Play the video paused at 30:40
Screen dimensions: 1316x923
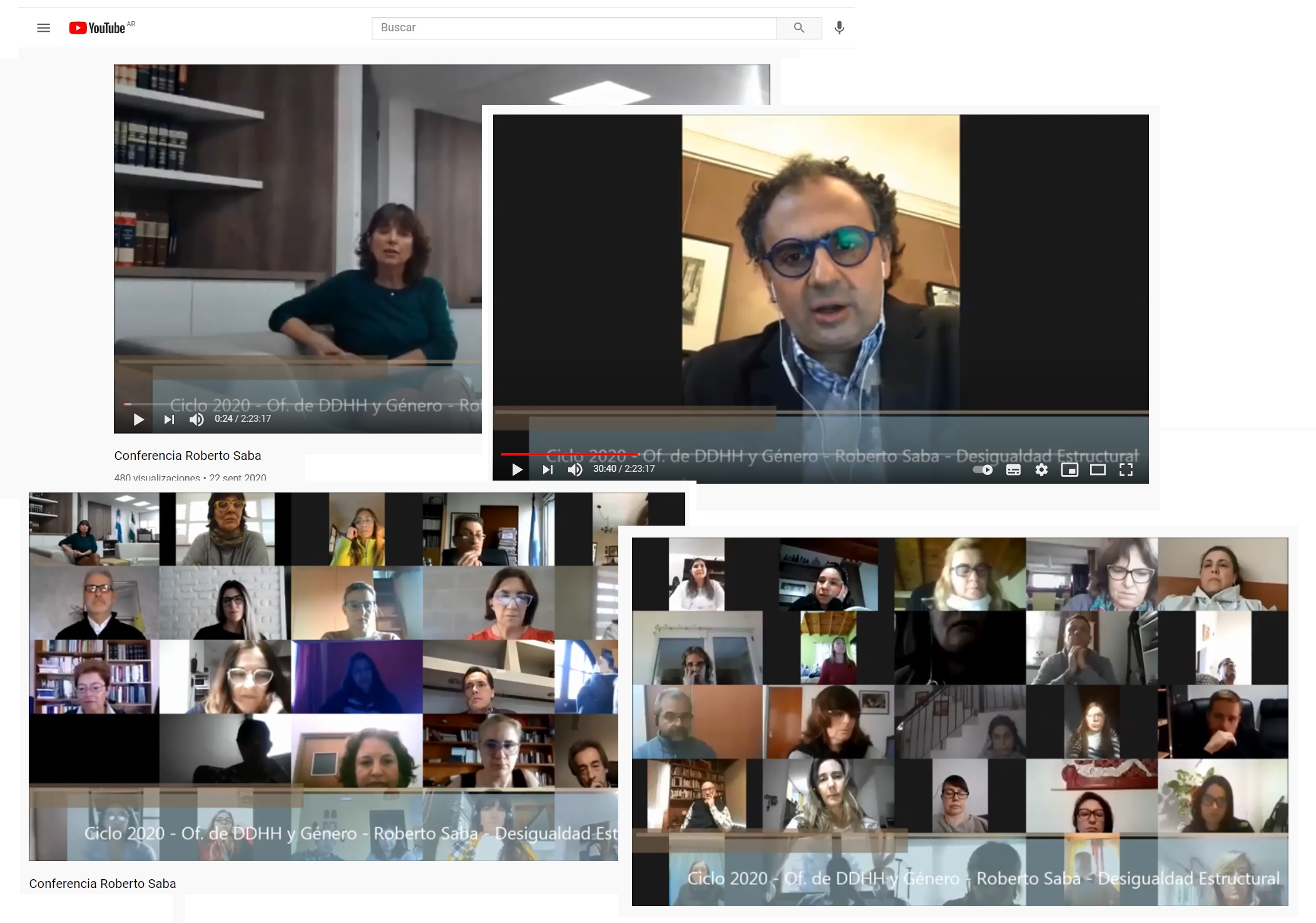tap(517, 469)
